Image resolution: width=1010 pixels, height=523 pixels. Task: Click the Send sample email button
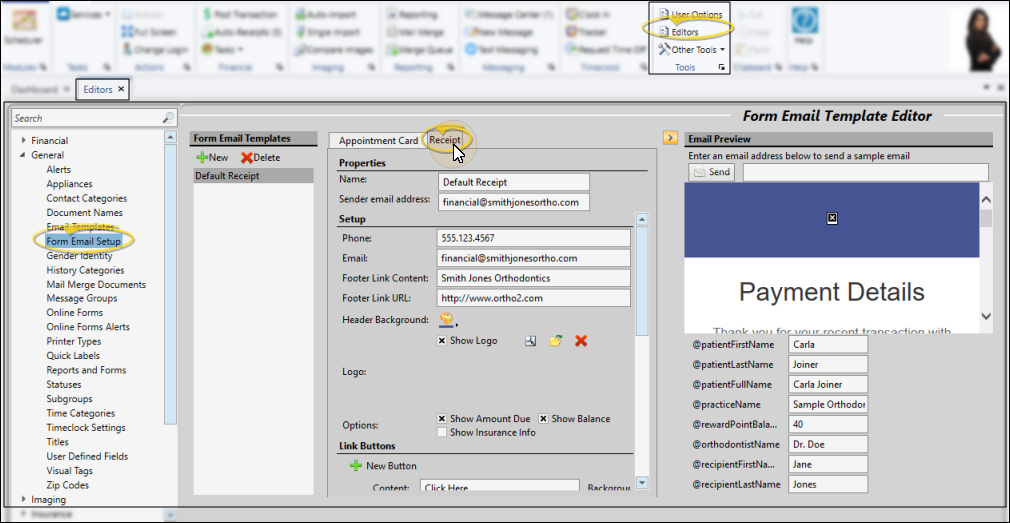click(x=712, y=172)
